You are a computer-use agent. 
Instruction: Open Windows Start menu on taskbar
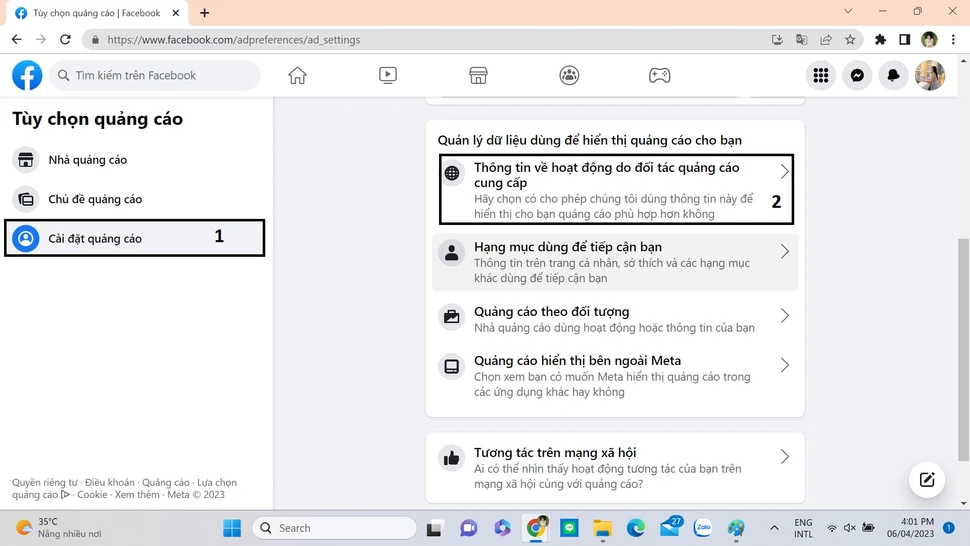[232, 528]
